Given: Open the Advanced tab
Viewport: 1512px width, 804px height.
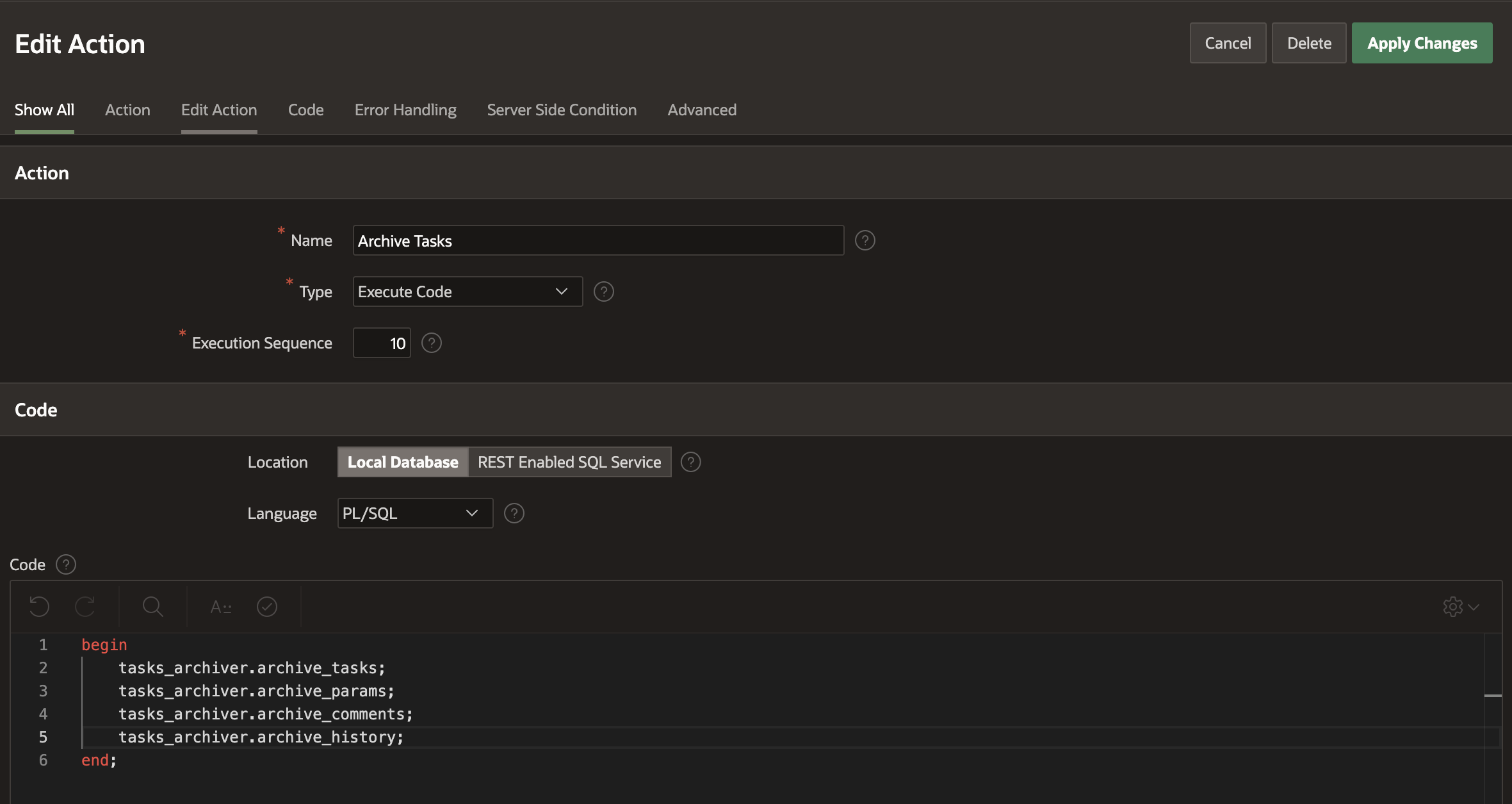Looking at the screenshot, I should pyautogui.click(x=702, y=110).
